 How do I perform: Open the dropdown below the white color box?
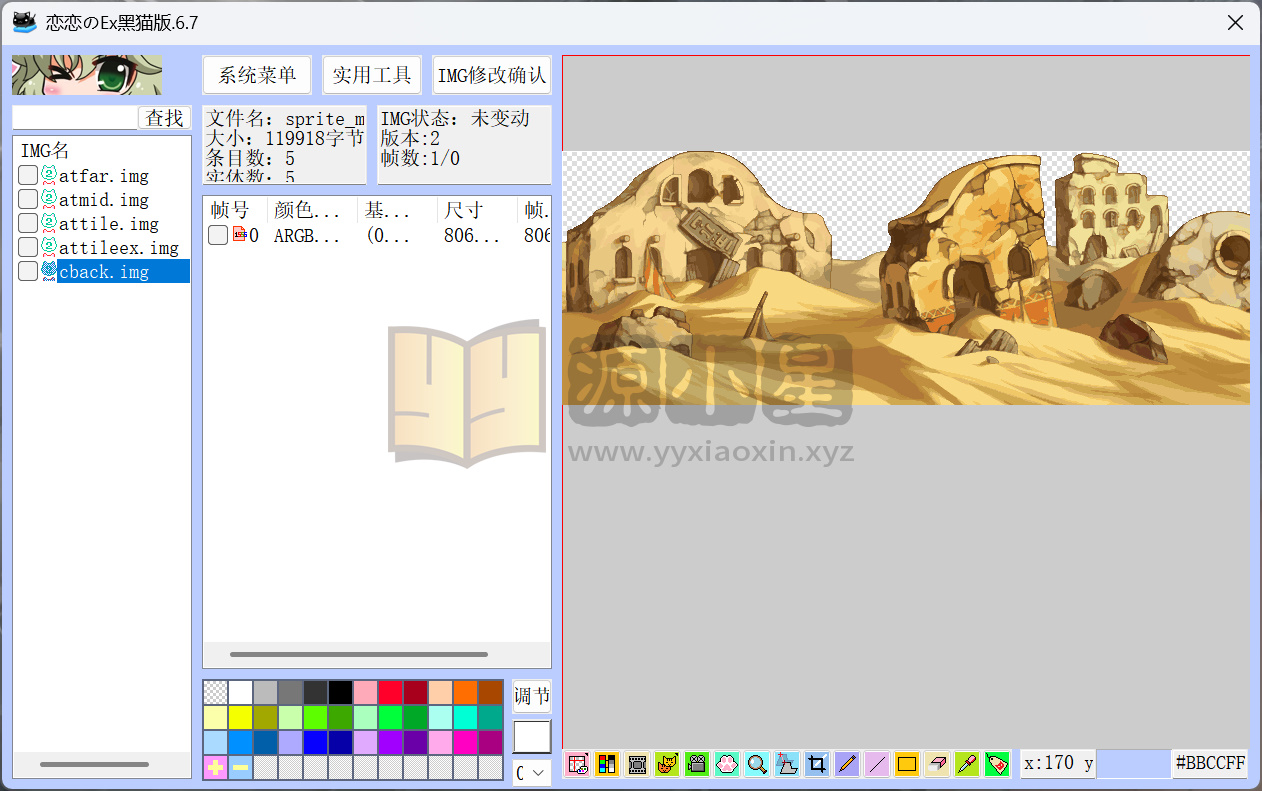point(531,773)
